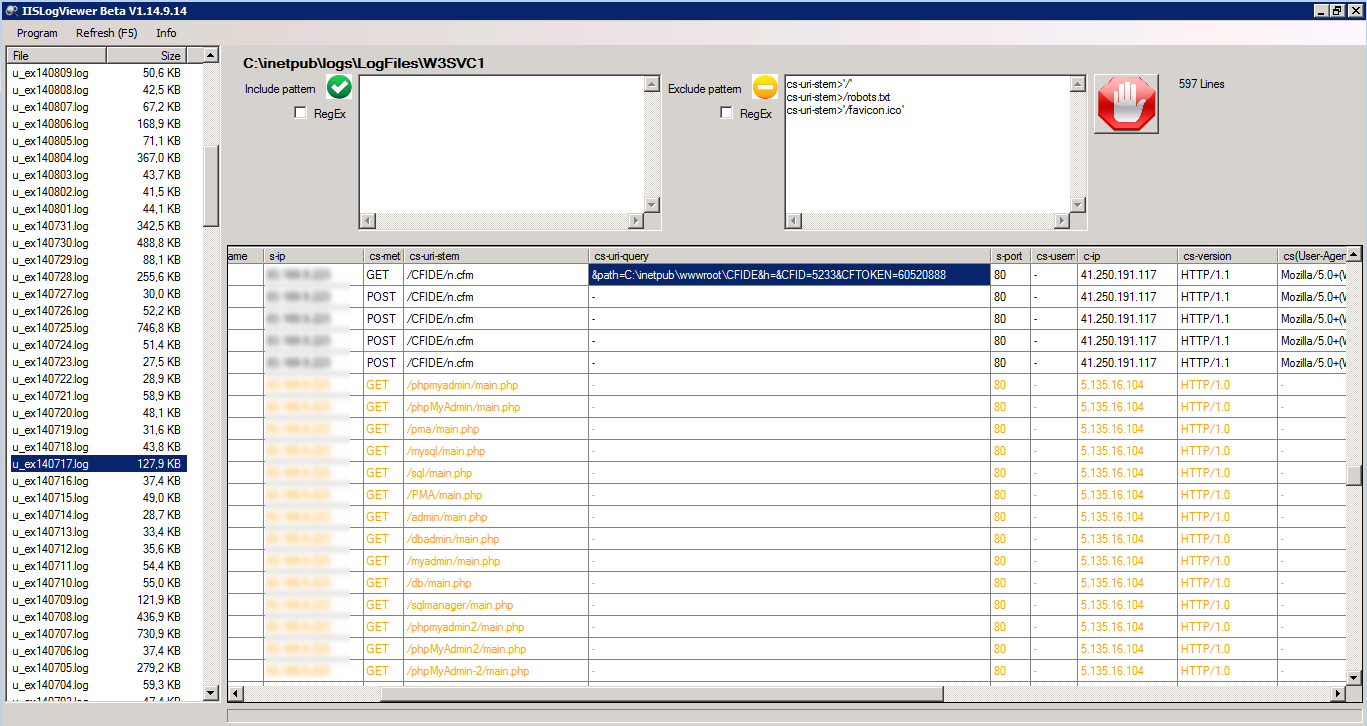Click the /mysql/main.php cell
The height and width of the screenshot is (726, 1367).
(496, 451)
